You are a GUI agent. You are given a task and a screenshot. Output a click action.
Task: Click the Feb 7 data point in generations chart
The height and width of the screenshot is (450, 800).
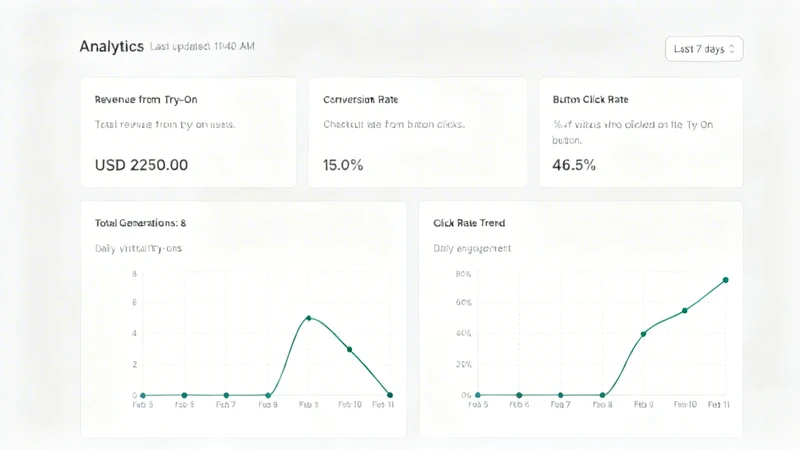point(226,395)
